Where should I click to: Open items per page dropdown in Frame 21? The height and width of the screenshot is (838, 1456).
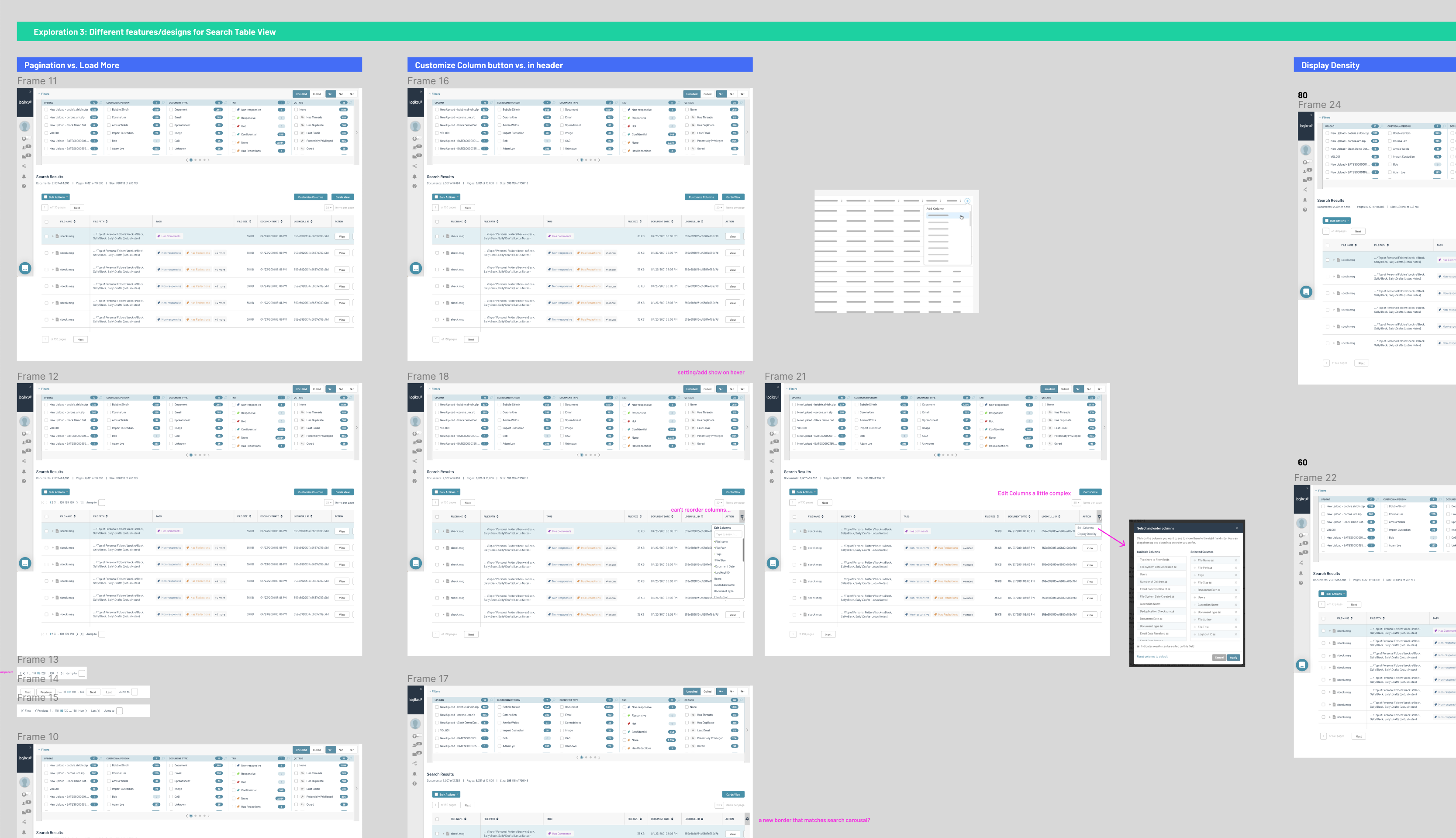[1076, 502]
